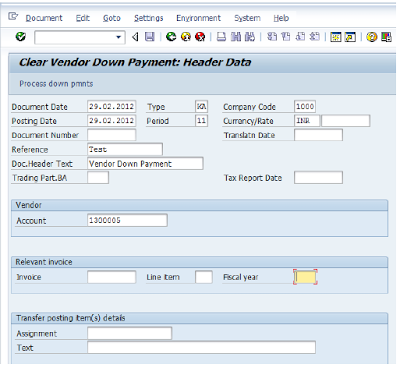Screen dimensions: 400x371
Task: Click the Invoice number field
Action: click(x=111, y=277)
